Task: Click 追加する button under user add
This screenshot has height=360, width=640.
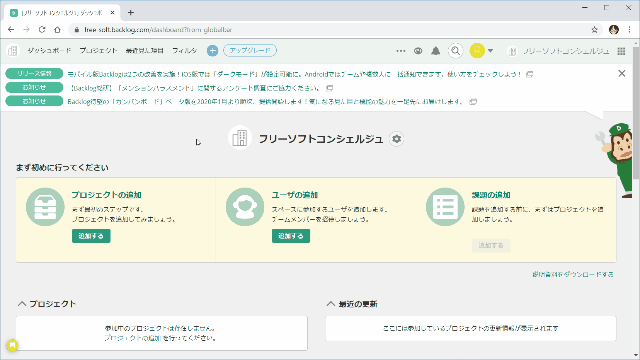Action: 291,236
